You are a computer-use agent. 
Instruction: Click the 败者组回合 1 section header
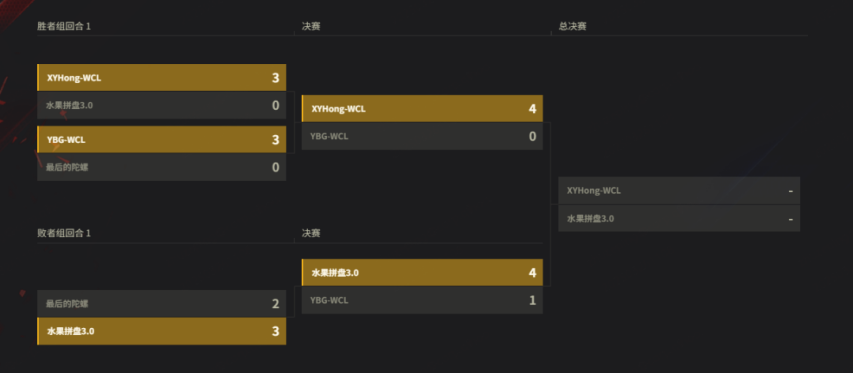[x=64, y=233]
